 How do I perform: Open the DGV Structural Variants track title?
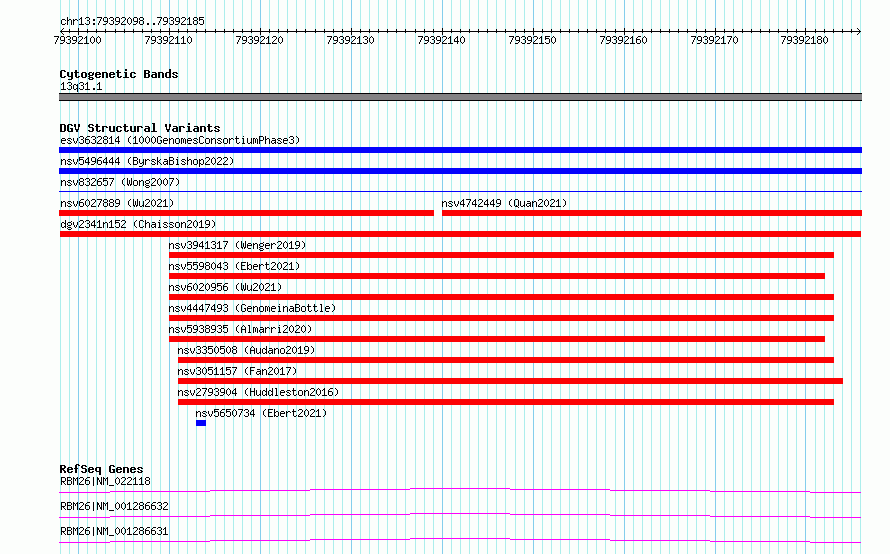pyautogui.click(x=140, y=128)
